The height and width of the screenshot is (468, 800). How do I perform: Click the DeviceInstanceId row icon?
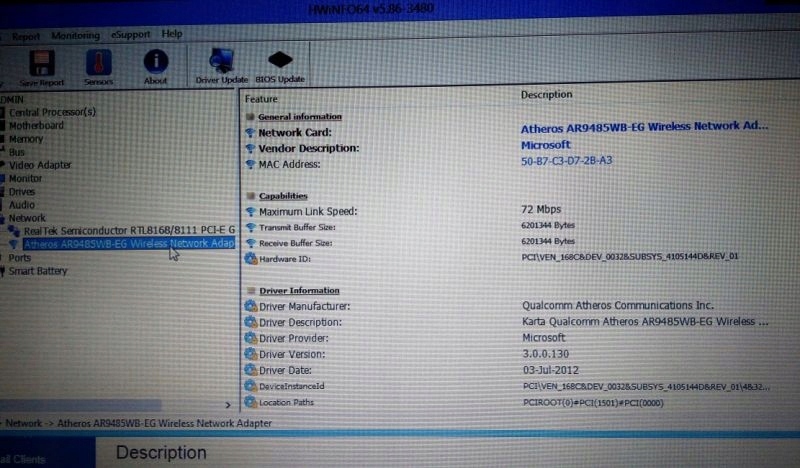pos(251,386)
